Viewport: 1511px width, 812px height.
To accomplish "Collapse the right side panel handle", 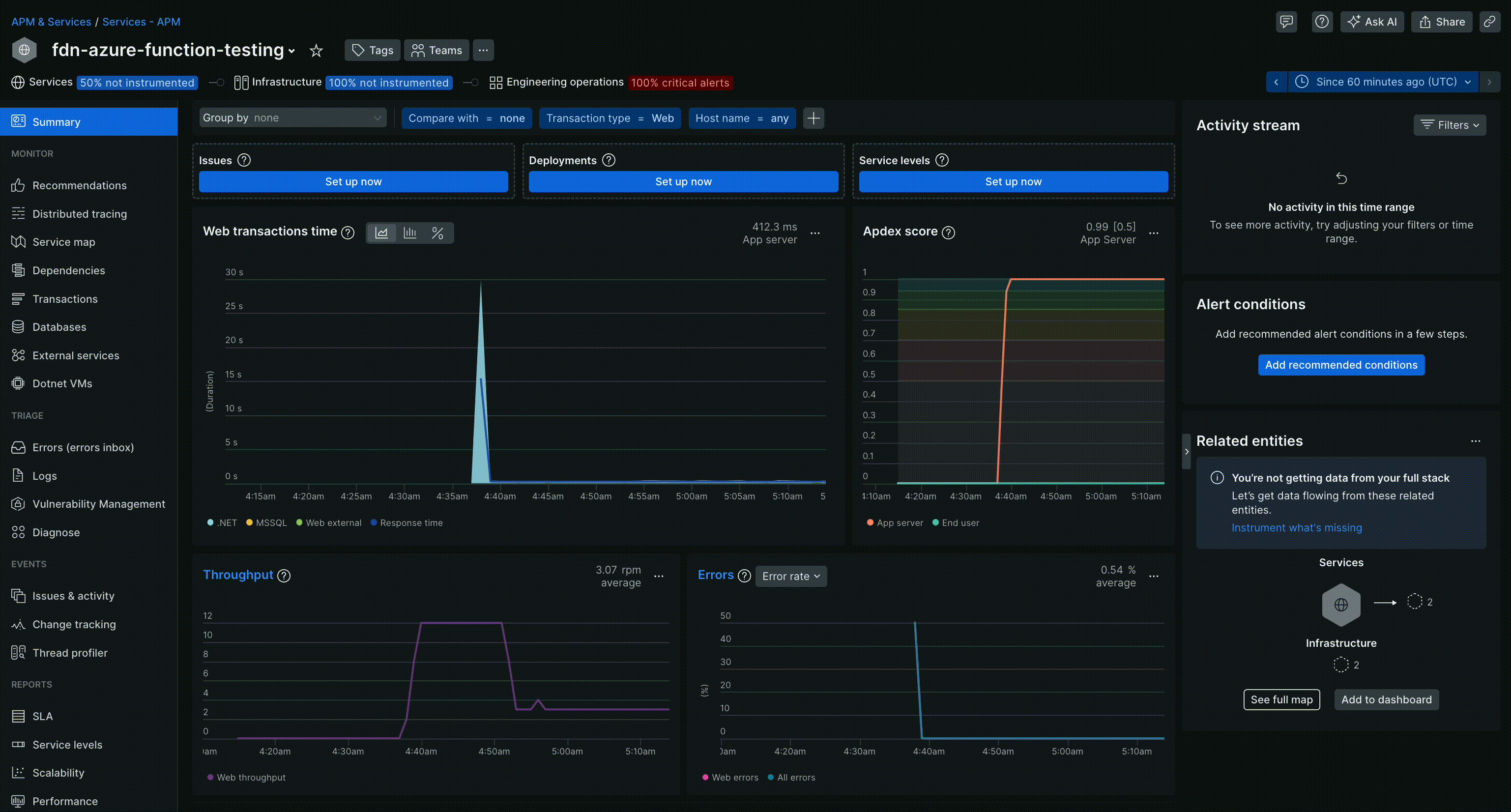I will click(x=1186, y=451).
